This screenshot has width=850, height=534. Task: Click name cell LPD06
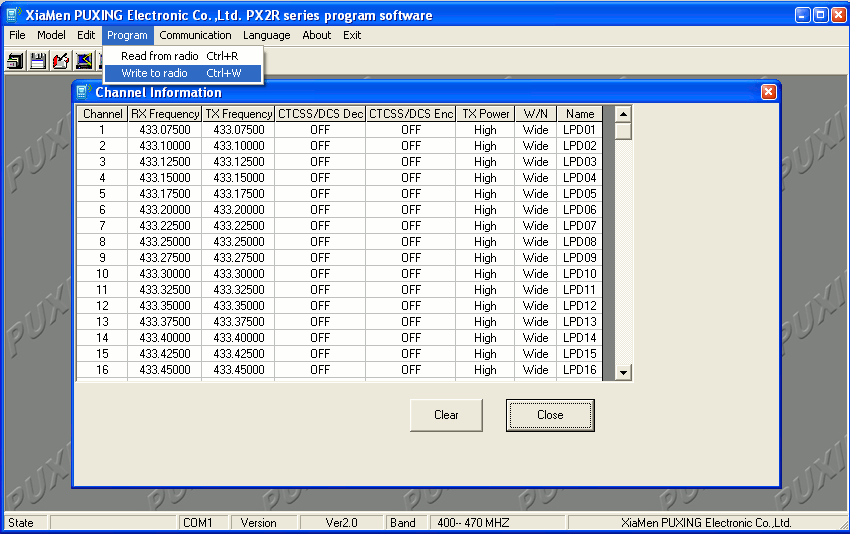(x=580, y=210)
